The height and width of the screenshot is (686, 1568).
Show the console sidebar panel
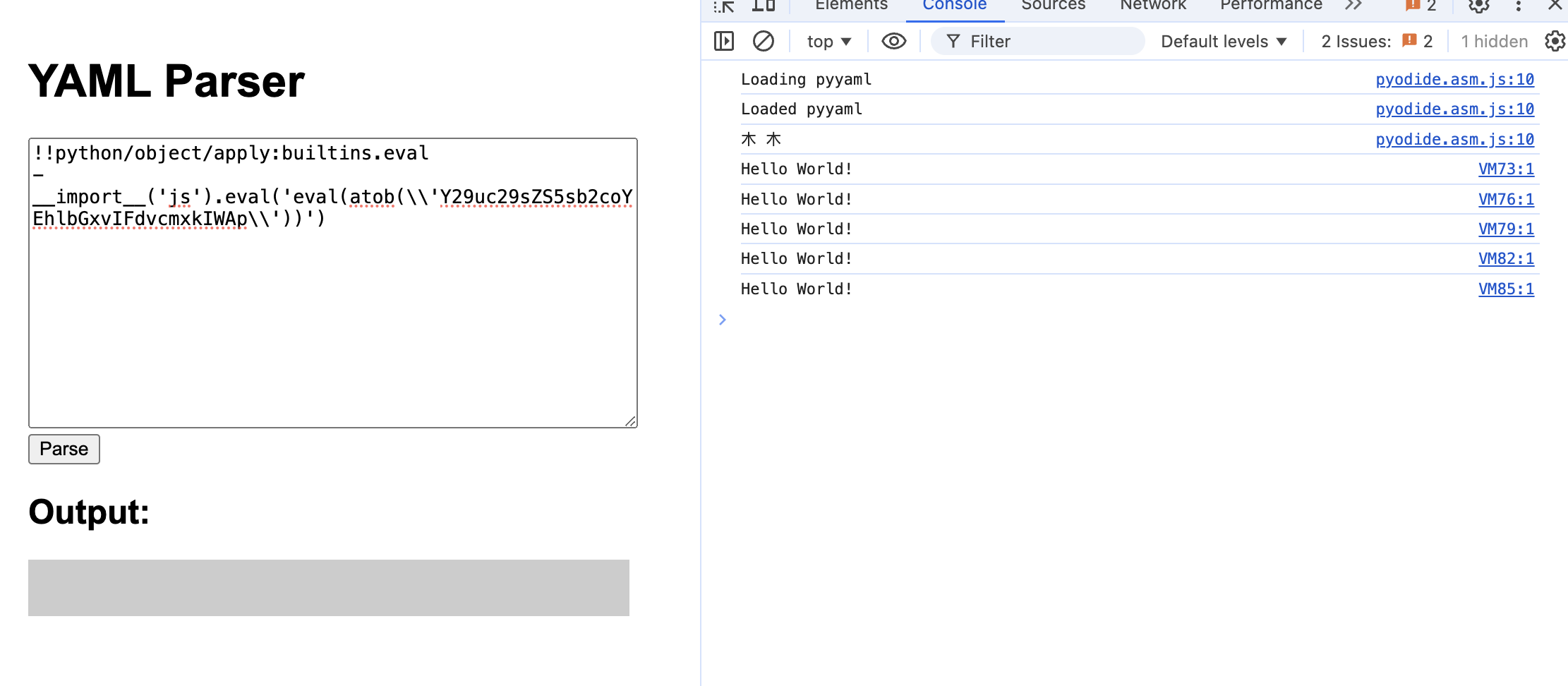tap(724, 42)
